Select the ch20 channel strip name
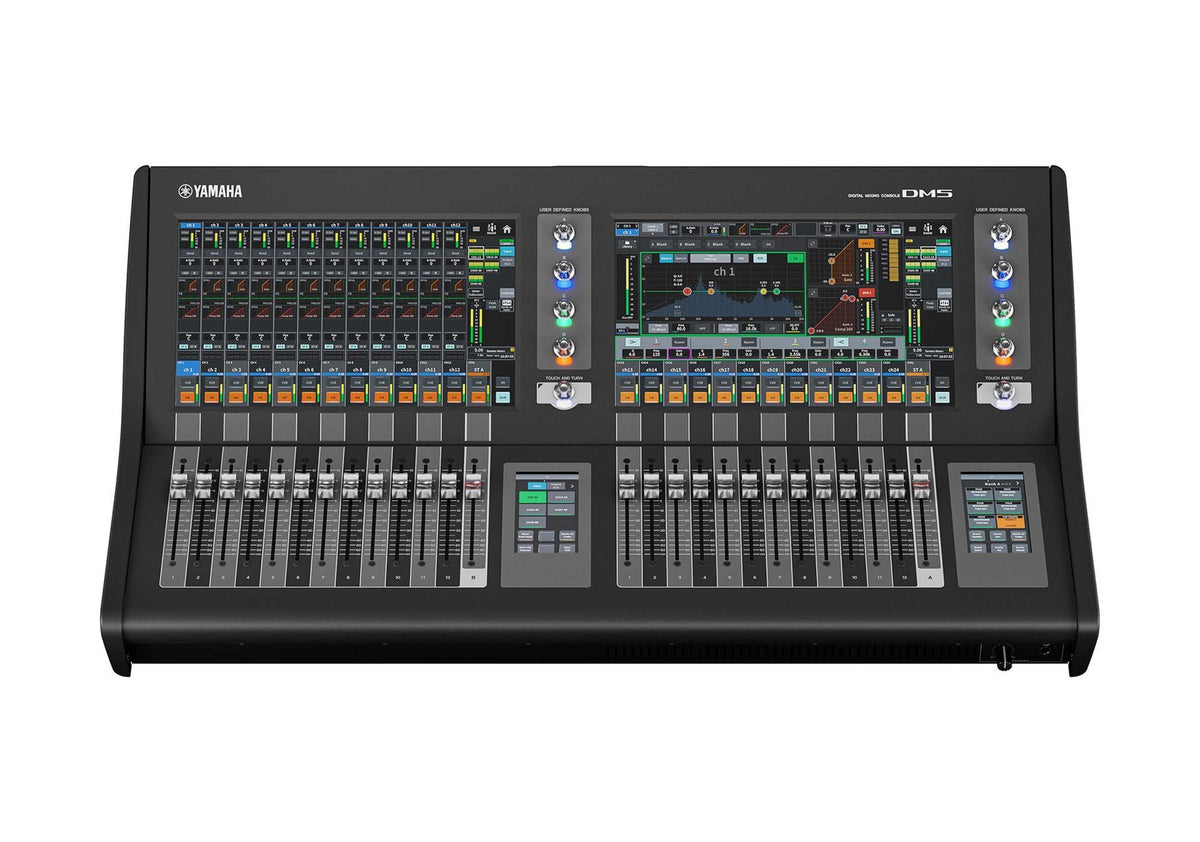This screenshot has height=842, width=1200. [797, 370]
